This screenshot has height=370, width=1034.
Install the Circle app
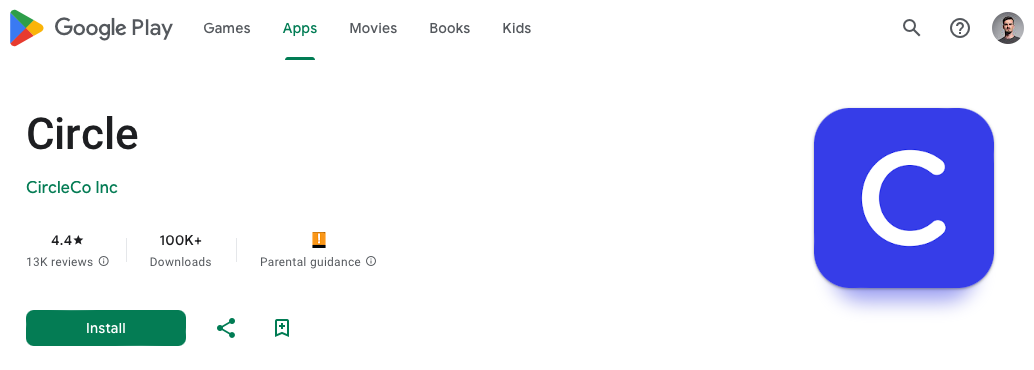(106, 328)
